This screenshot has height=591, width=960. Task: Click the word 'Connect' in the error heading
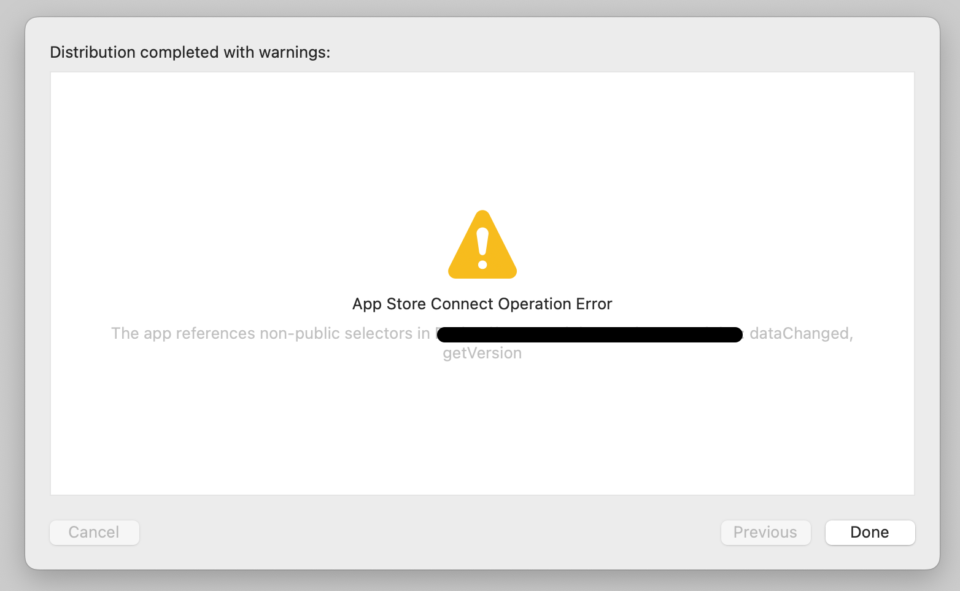462,304
